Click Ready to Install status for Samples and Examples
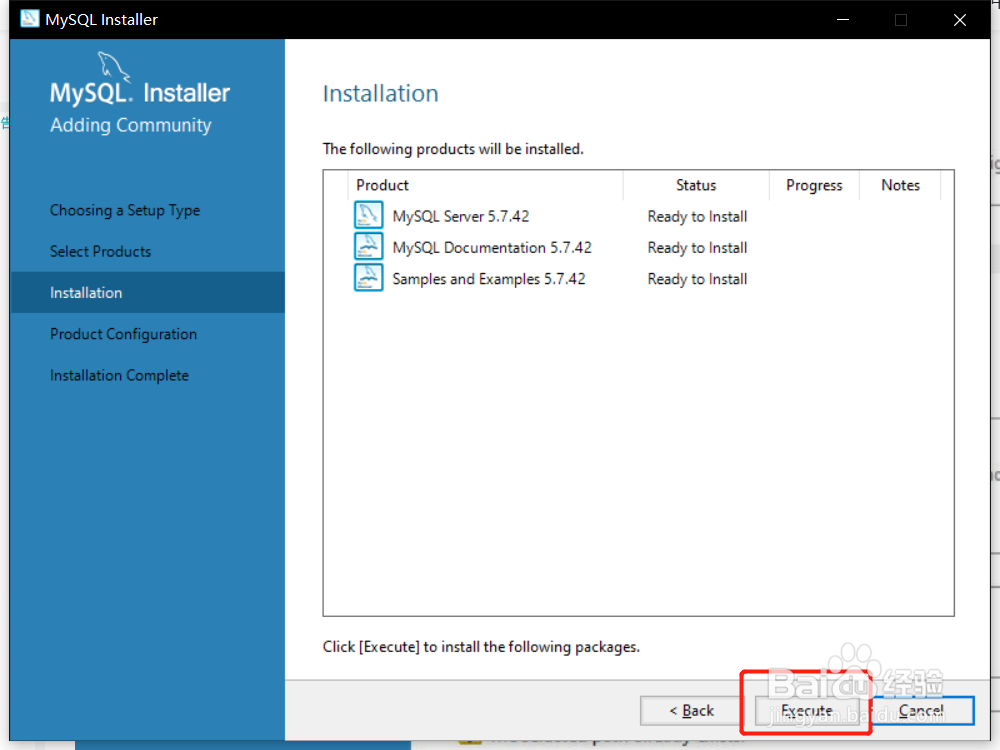Image resolution: width=1000 pixels, height=750 pixels. tap(697, 279)
